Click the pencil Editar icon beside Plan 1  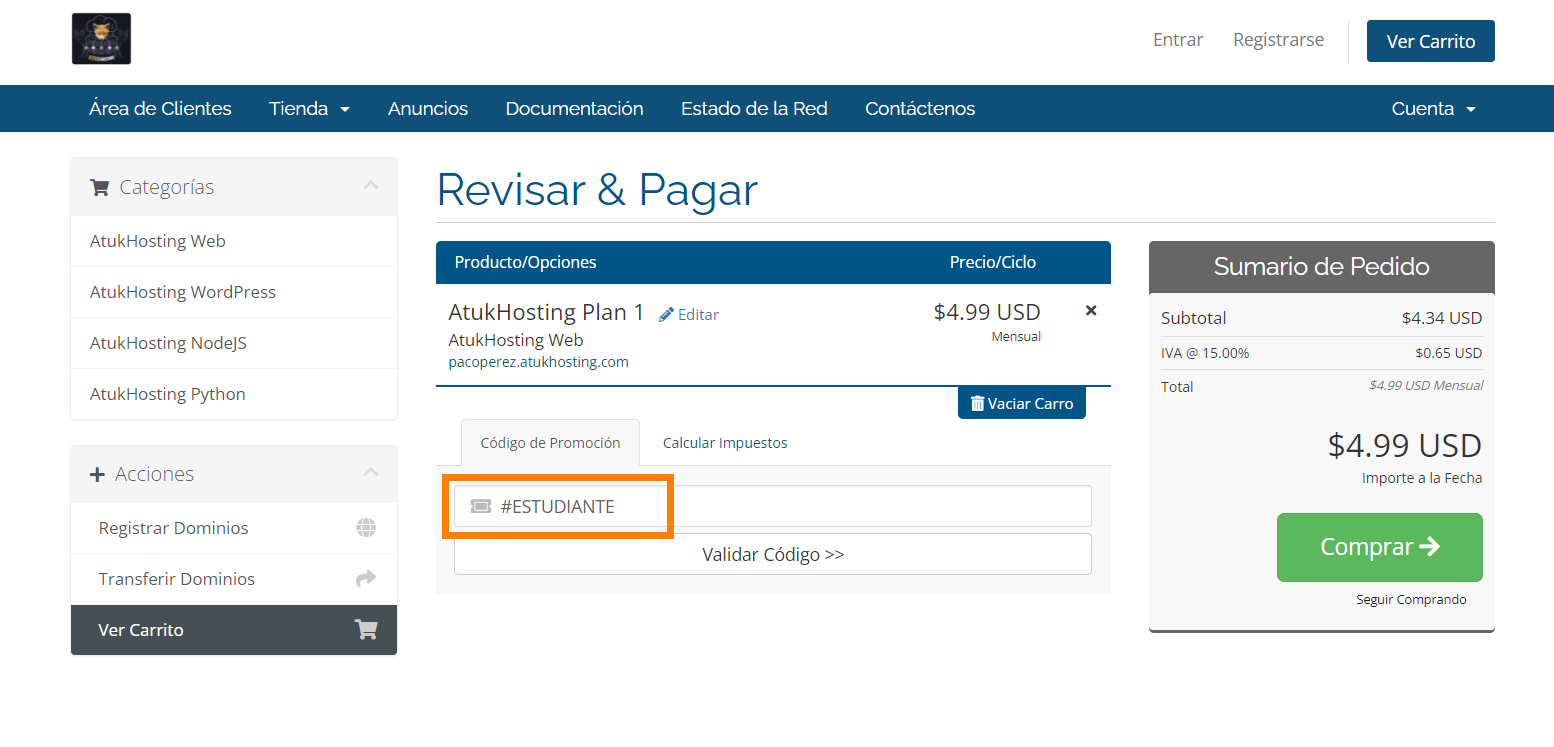(x=667, y=315)
